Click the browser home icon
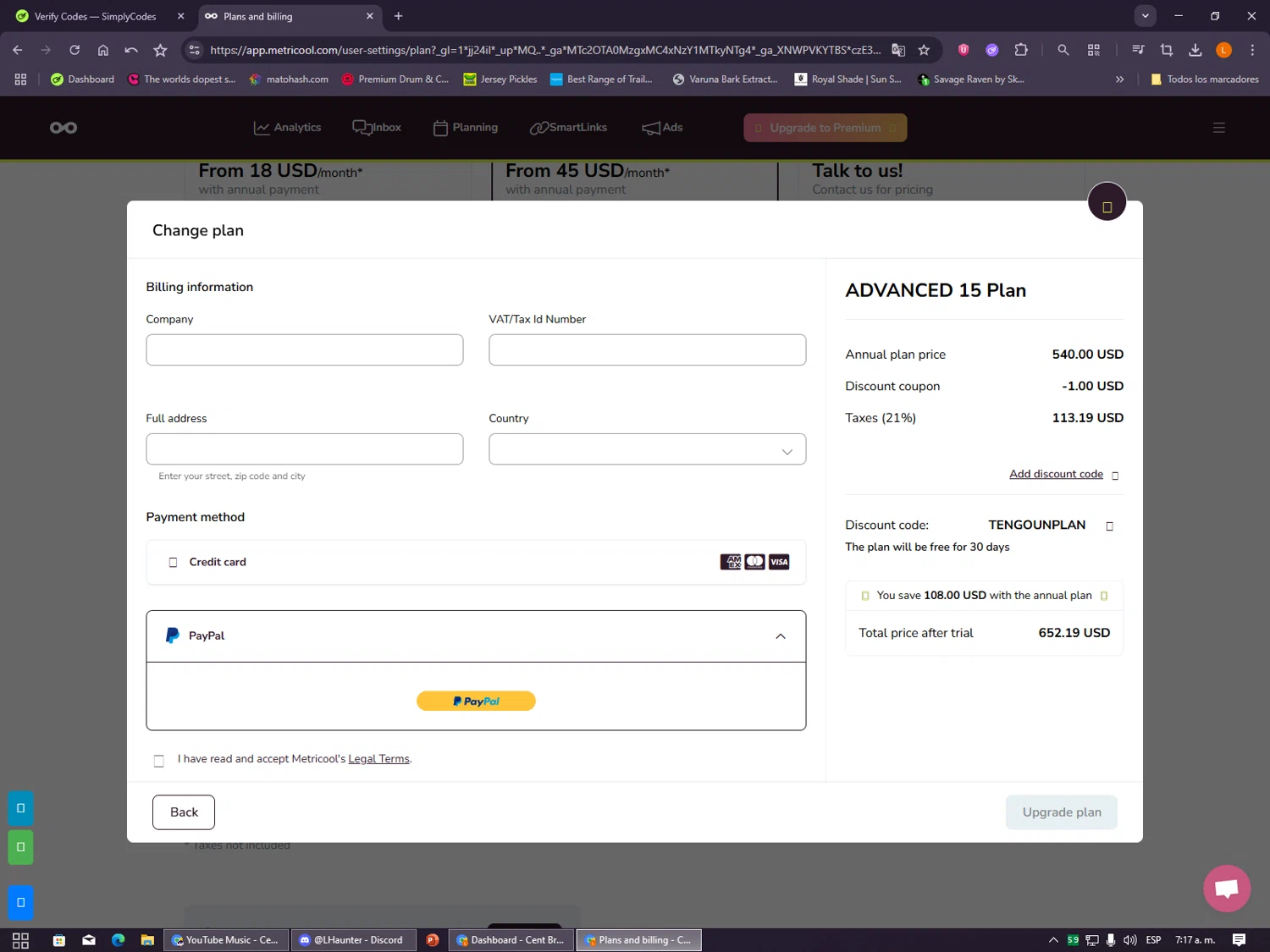 point(103,50)
